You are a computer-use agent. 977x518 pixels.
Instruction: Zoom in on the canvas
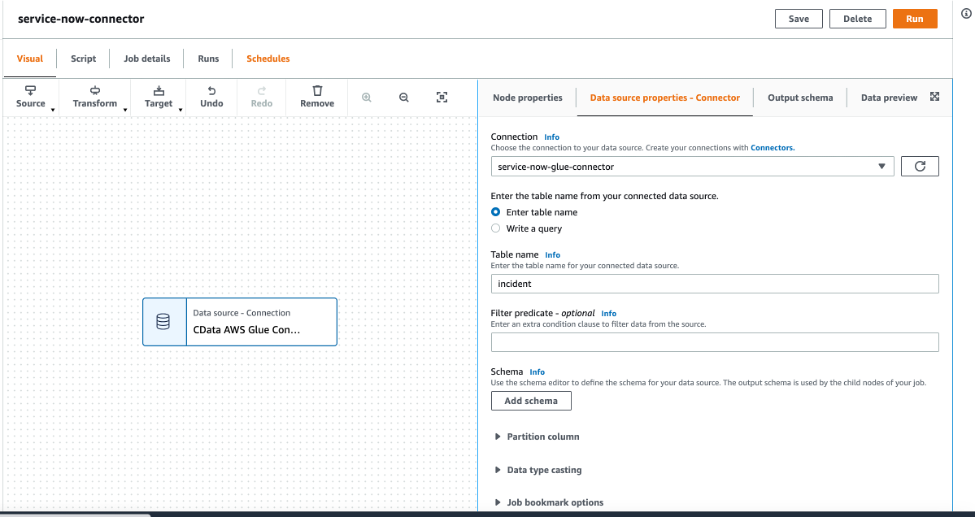366,97
